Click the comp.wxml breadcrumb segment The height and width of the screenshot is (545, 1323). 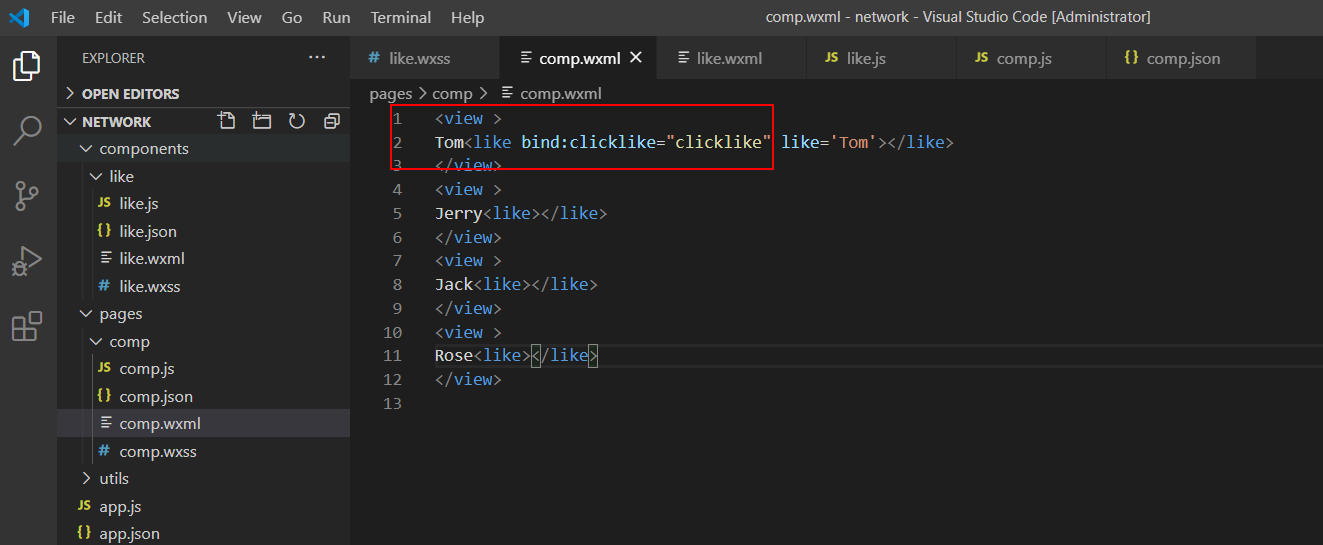coord(551,94)
